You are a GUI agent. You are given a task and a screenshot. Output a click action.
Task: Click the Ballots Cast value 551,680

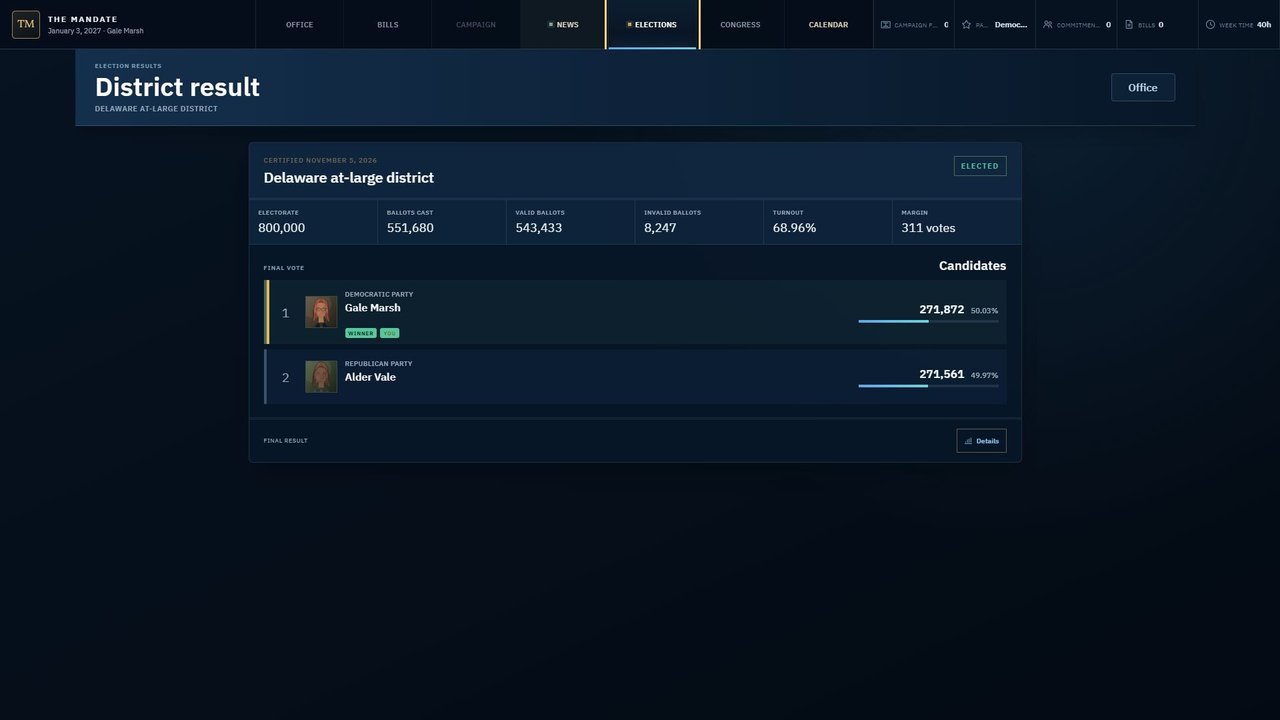[x=410, y=228]
